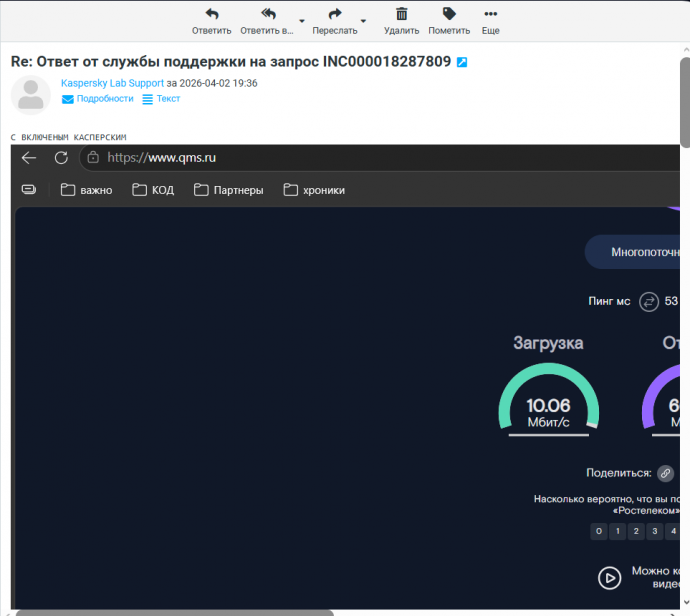
Task: Click the video play circle icon
Action: (x=609, y=577)
